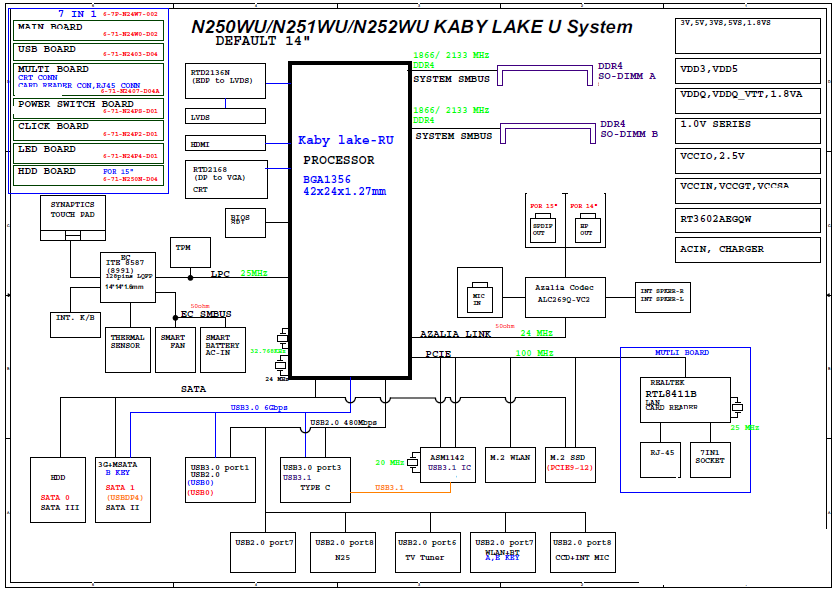Click the SMART FAN block
This screenshot has height=594, width=837.
click(x=175, y=350)
